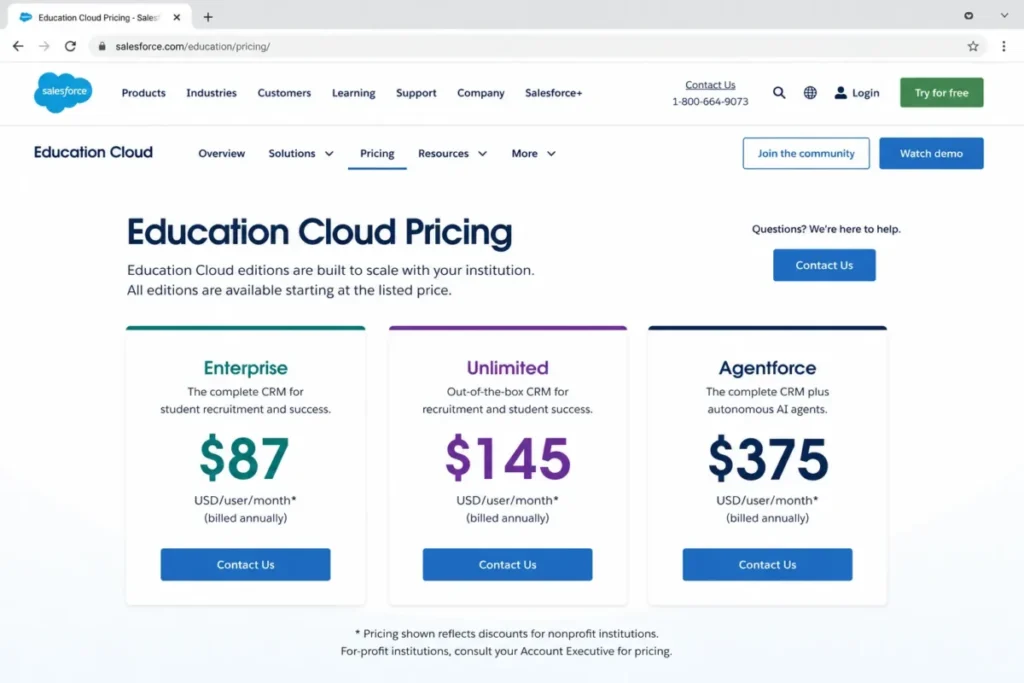Click the Join the community button
Viewport: 1024px width, 683px height.
coord(806,153)
